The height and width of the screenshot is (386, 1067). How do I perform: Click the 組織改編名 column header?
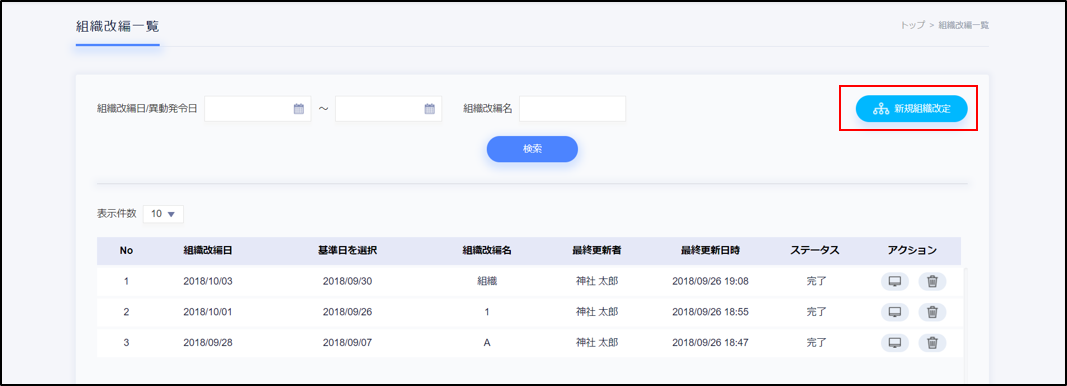(x=487, y=251)
